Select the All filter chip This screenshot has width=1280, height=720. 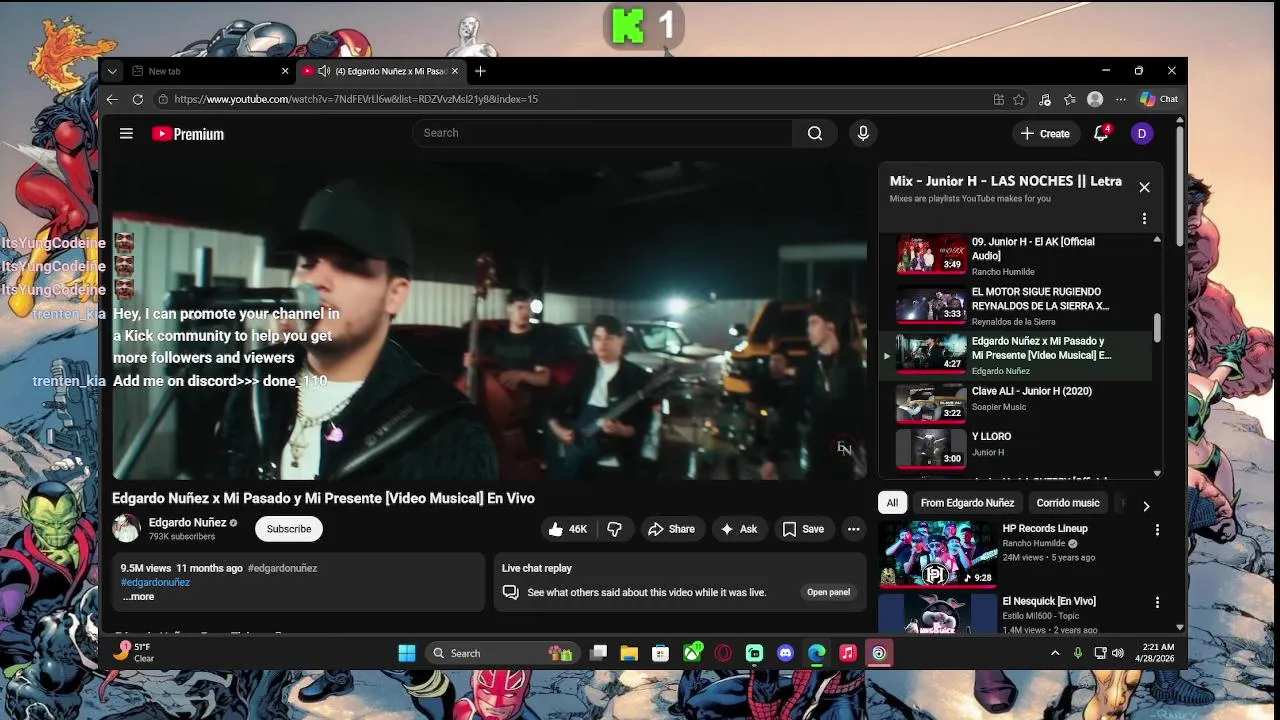pyautogui.click(x=892, y=503)
